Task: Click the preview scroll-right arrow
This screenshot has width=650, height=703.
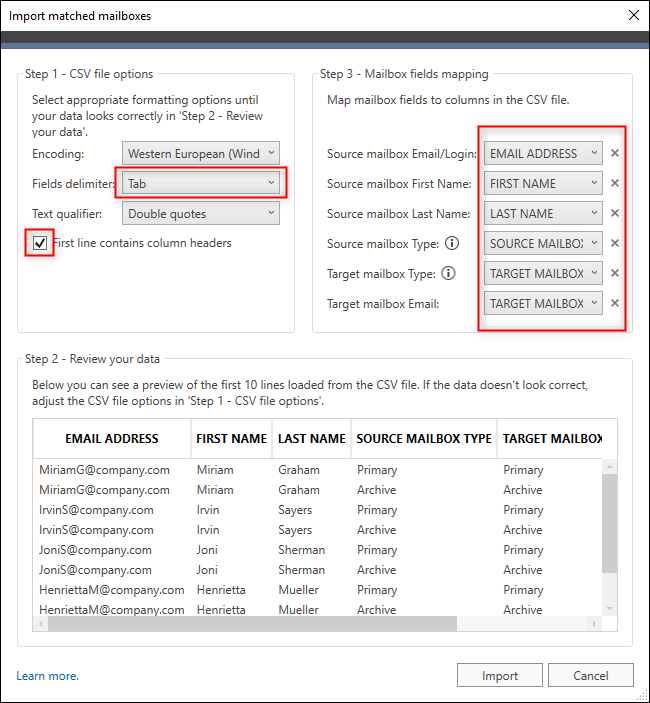Action: click(x=594, y=624)
